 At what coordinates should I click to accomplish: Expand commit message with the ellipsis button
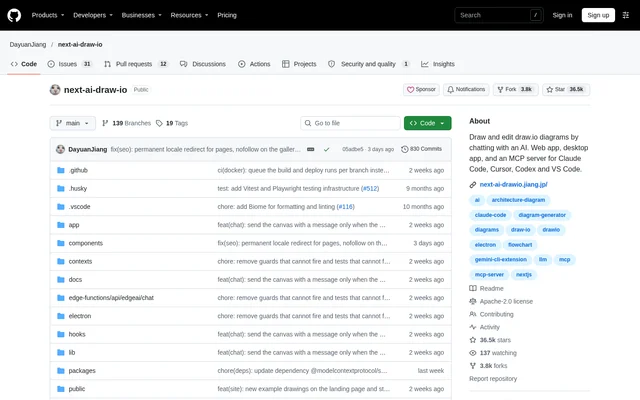tap(311, 149)
